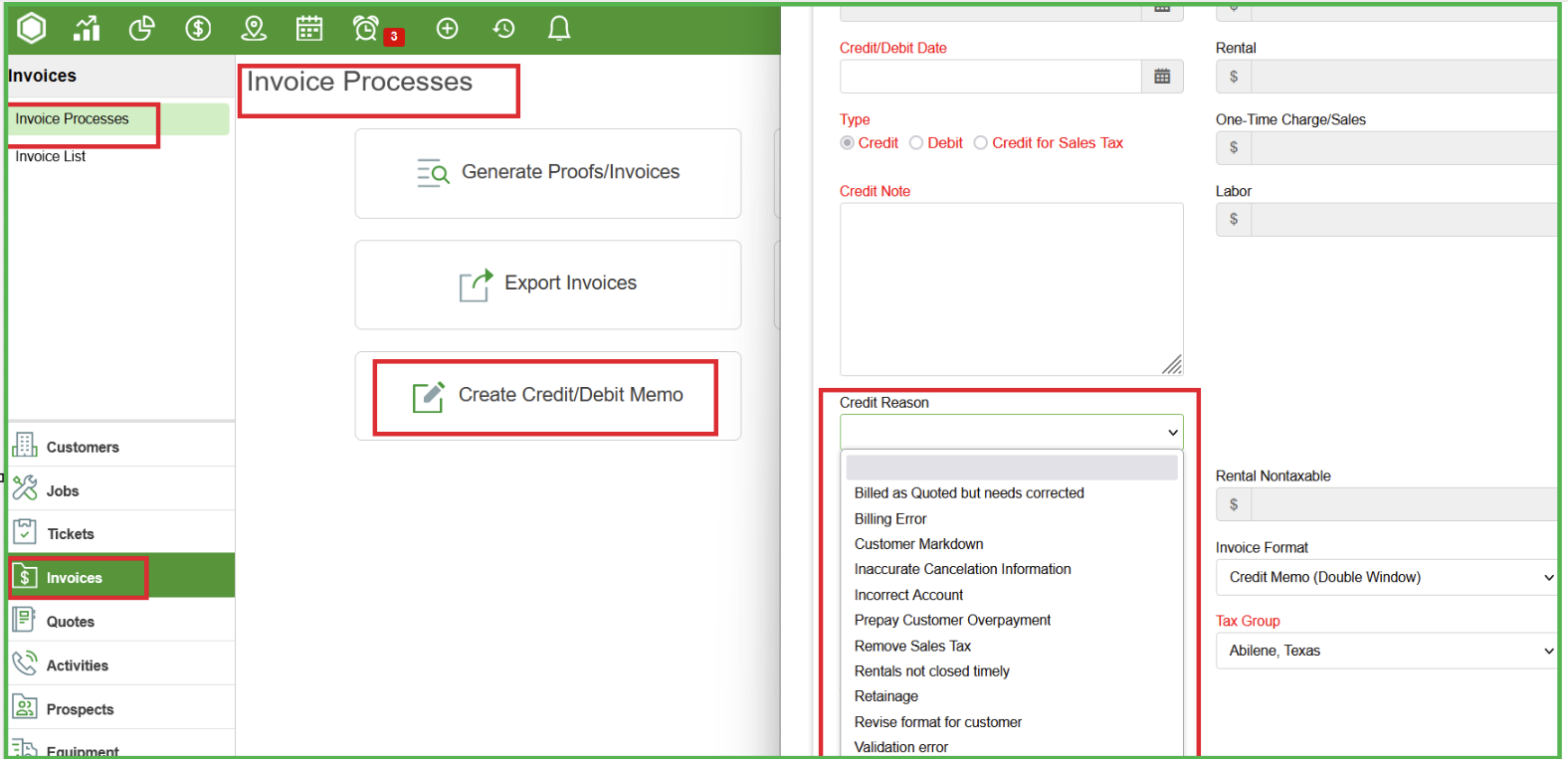Grab the Credit Note resize handle

1172,365
